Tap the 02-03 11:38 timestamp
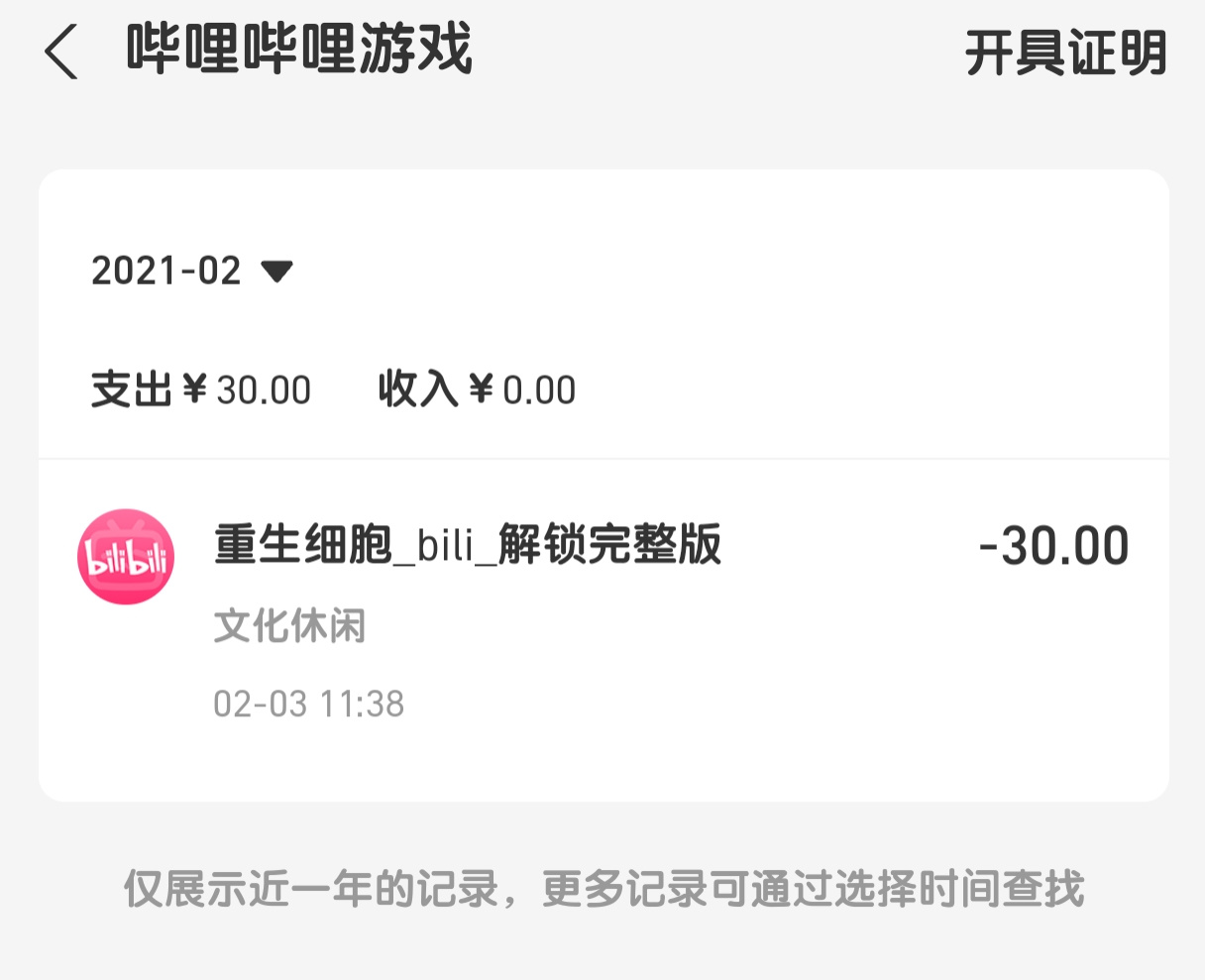 tap(309, 705)
